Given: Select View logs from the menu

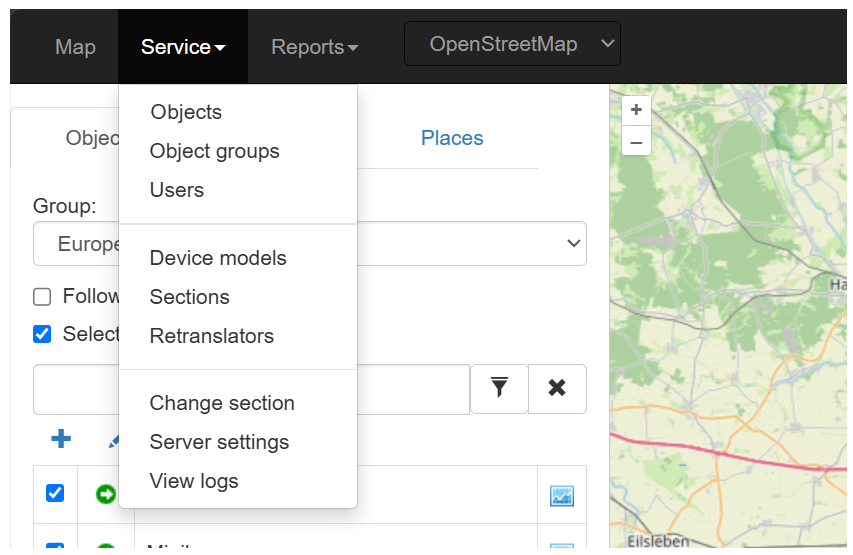Looking at the screenshot, I should [x=194, y=481].
